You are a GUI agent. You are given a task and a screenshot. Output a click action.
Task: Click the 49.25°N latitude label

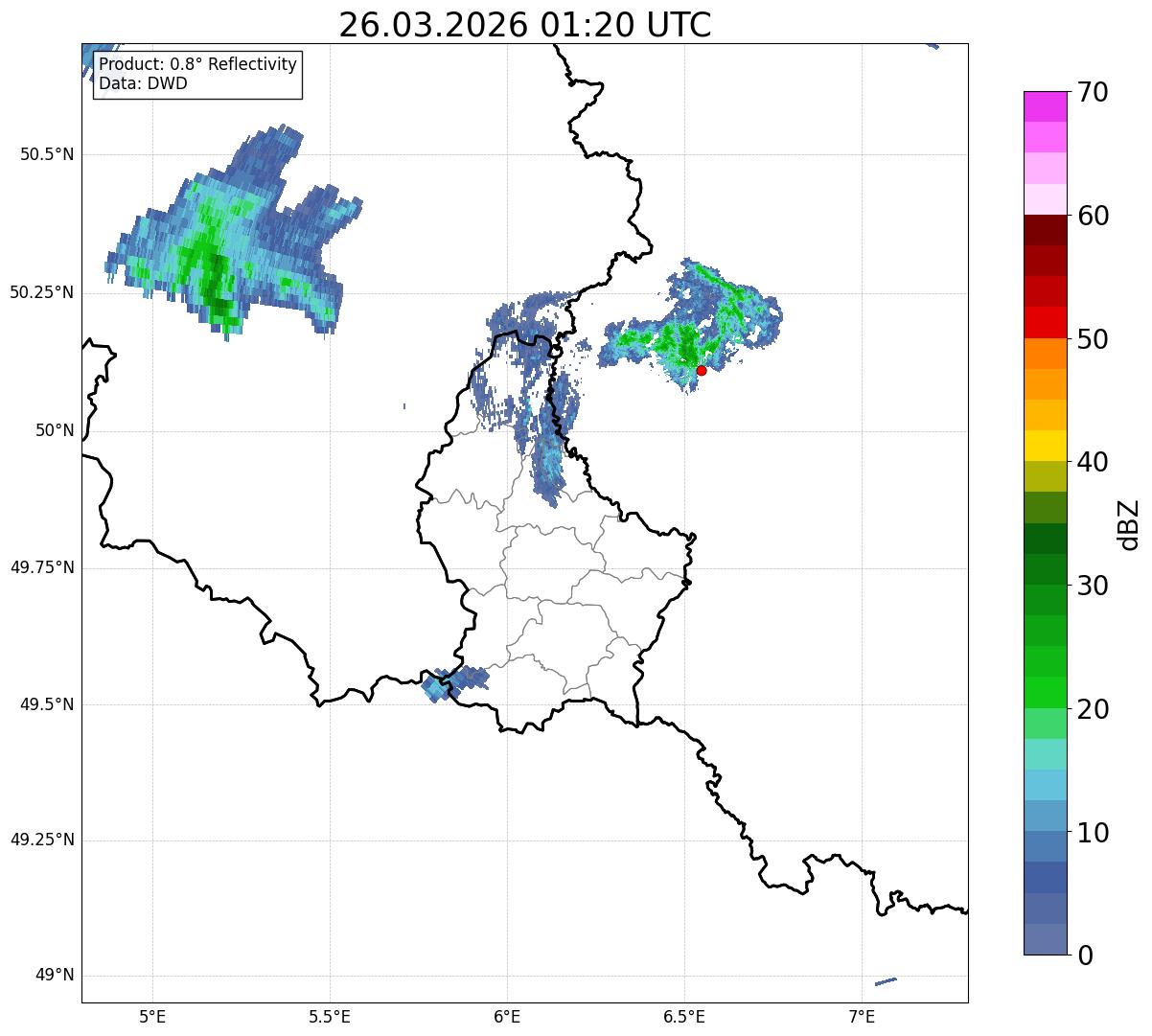coord(41,840)
